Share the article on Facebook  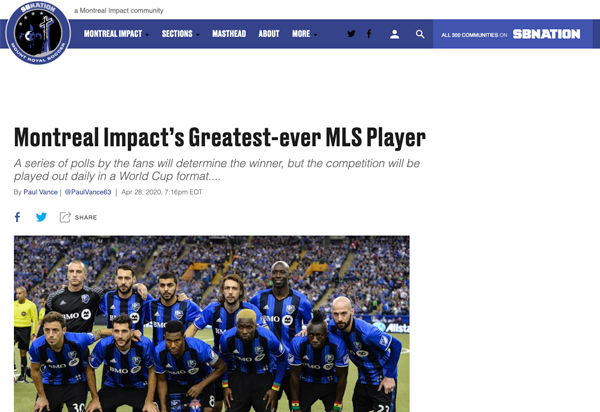tap(17, 217)
